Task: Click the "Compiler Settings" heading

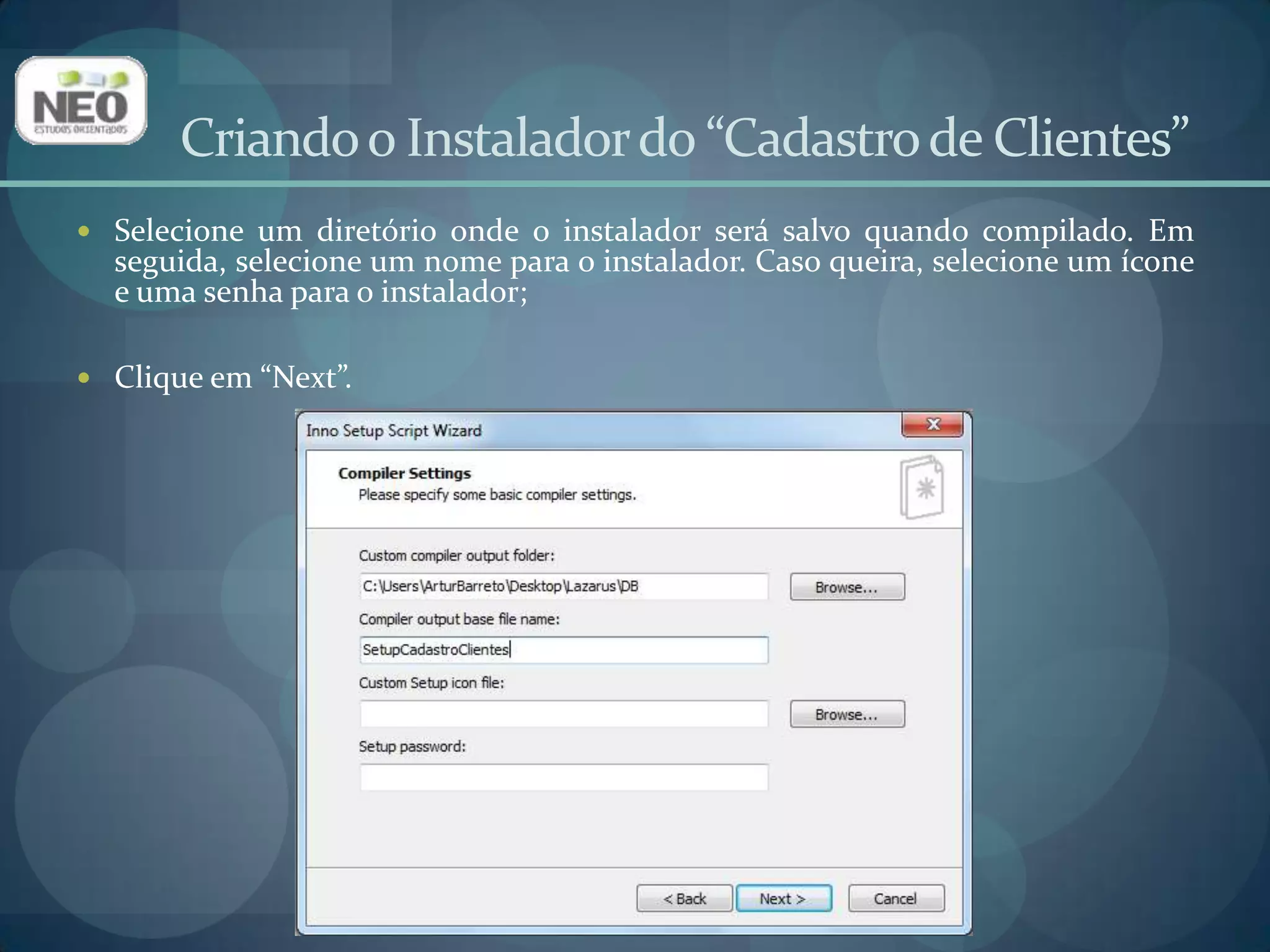Action: 404,474
